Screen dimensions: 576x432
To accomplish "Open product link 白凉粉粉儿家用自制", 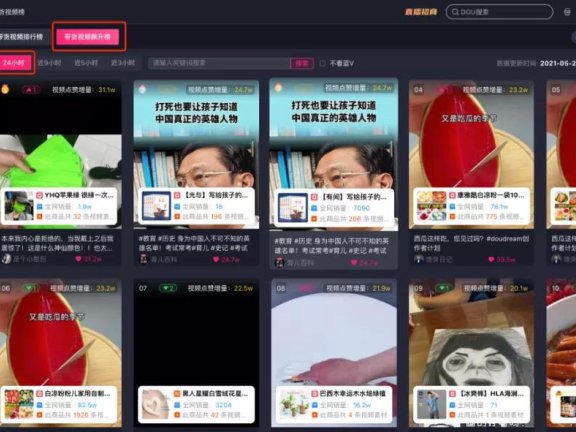I will click(x=77, y=394).
